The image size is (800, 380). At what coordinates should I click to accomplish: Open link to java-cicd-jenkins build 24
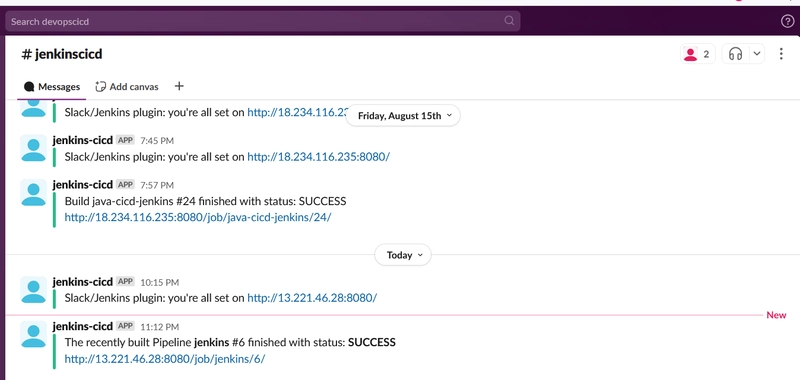point(198,217)
